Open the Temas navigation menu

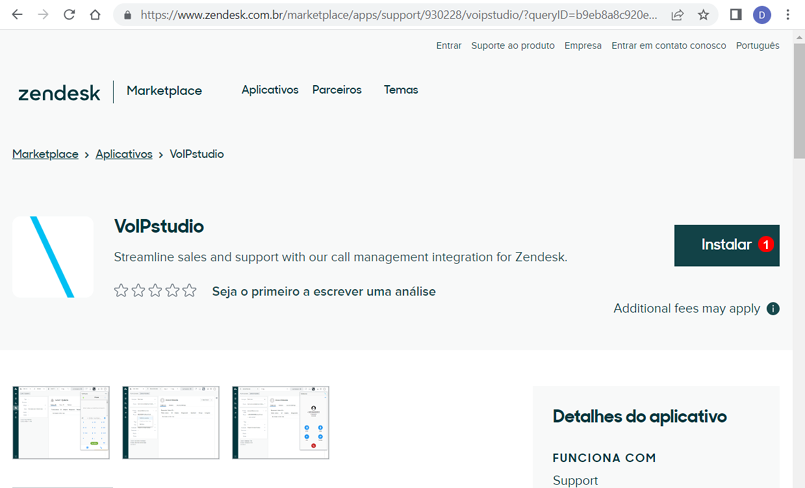click(401, 90)
